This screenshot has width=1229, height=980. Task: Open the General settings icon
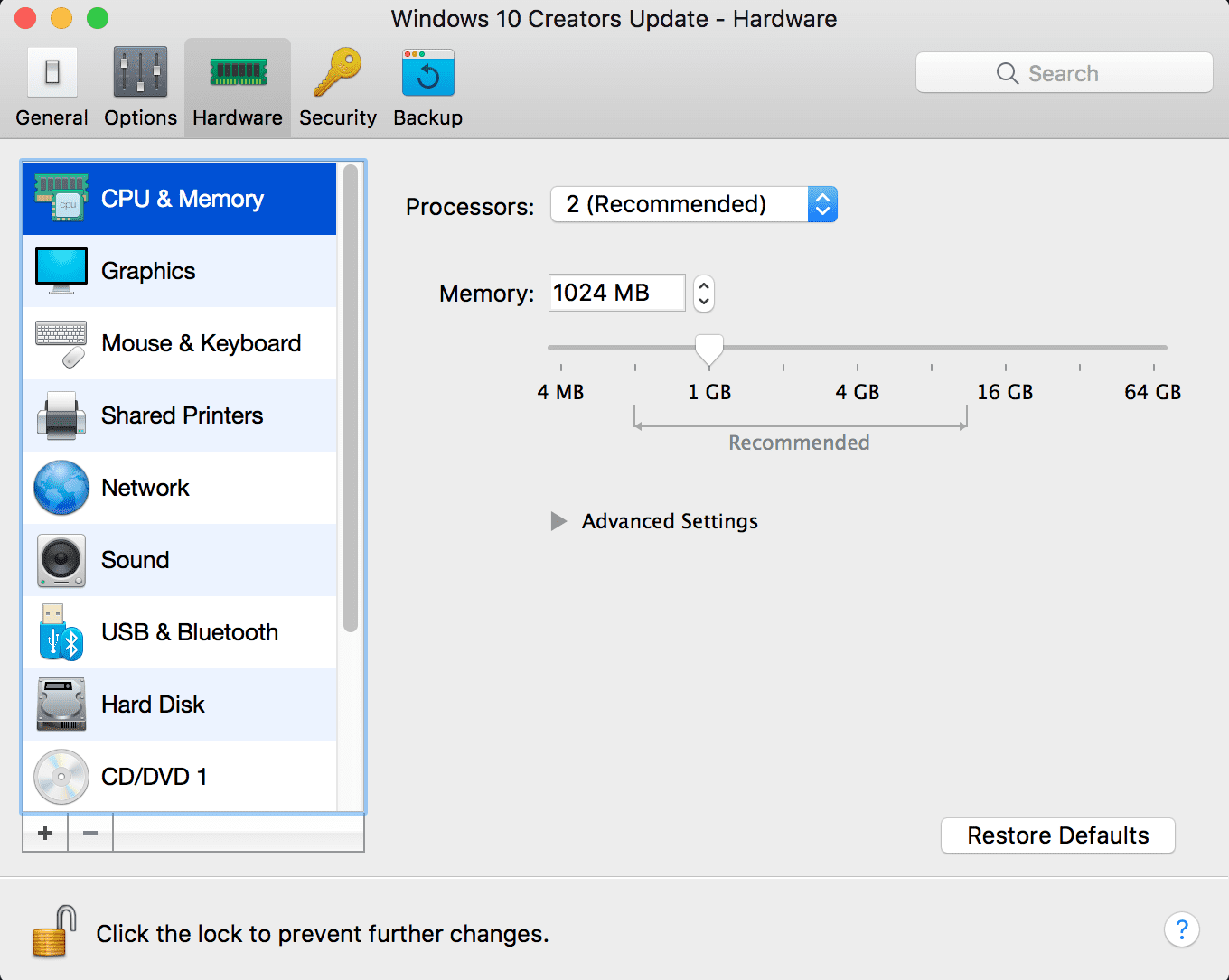pos(52,71)
